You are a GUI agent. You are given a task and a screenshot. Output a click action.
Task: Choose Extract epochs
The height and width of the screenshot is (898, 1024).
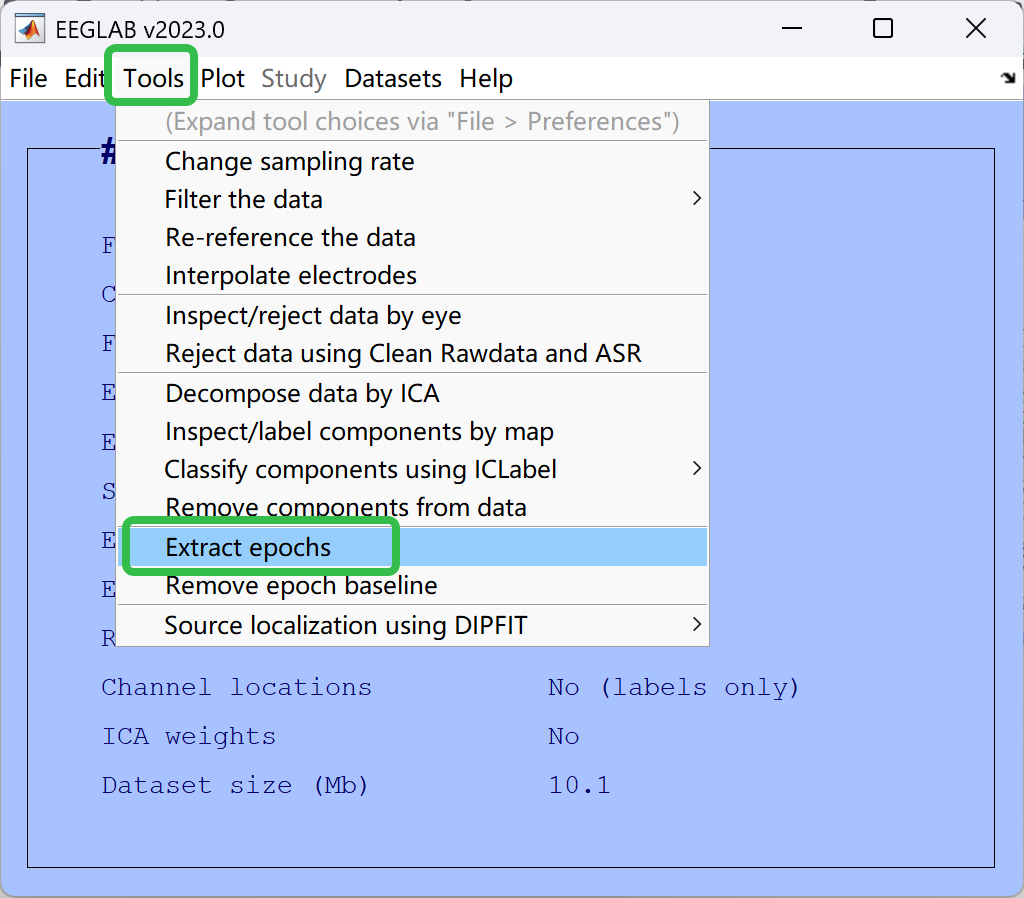[412, 547]
